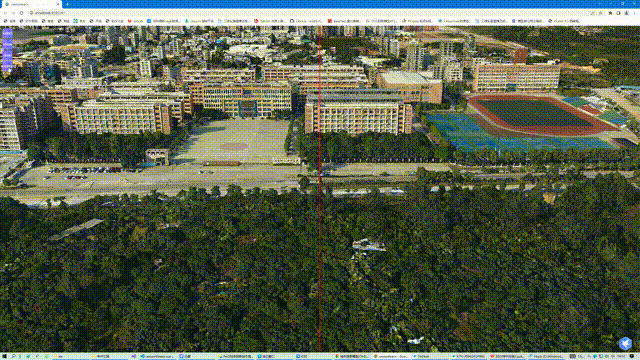The image size is (640, 360).
Task: Open a new browser tab
Action: [67, 4]
